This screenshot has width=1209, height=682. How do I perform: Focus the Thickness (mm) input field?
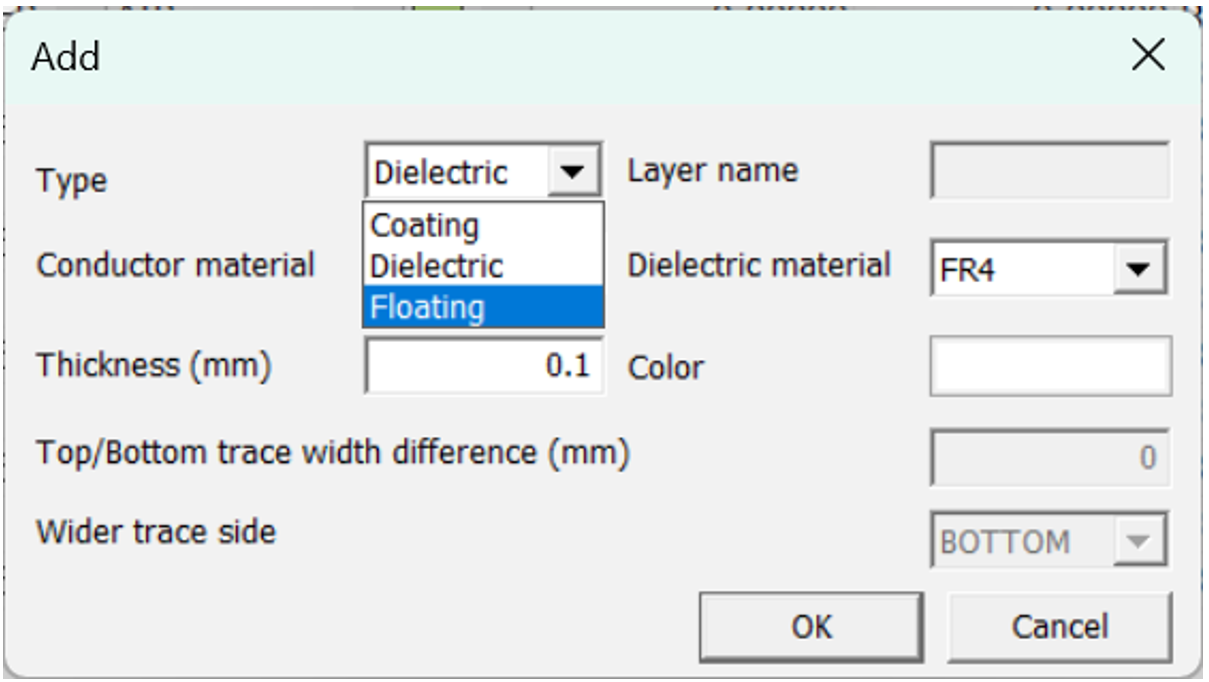[x=484, y=366]
